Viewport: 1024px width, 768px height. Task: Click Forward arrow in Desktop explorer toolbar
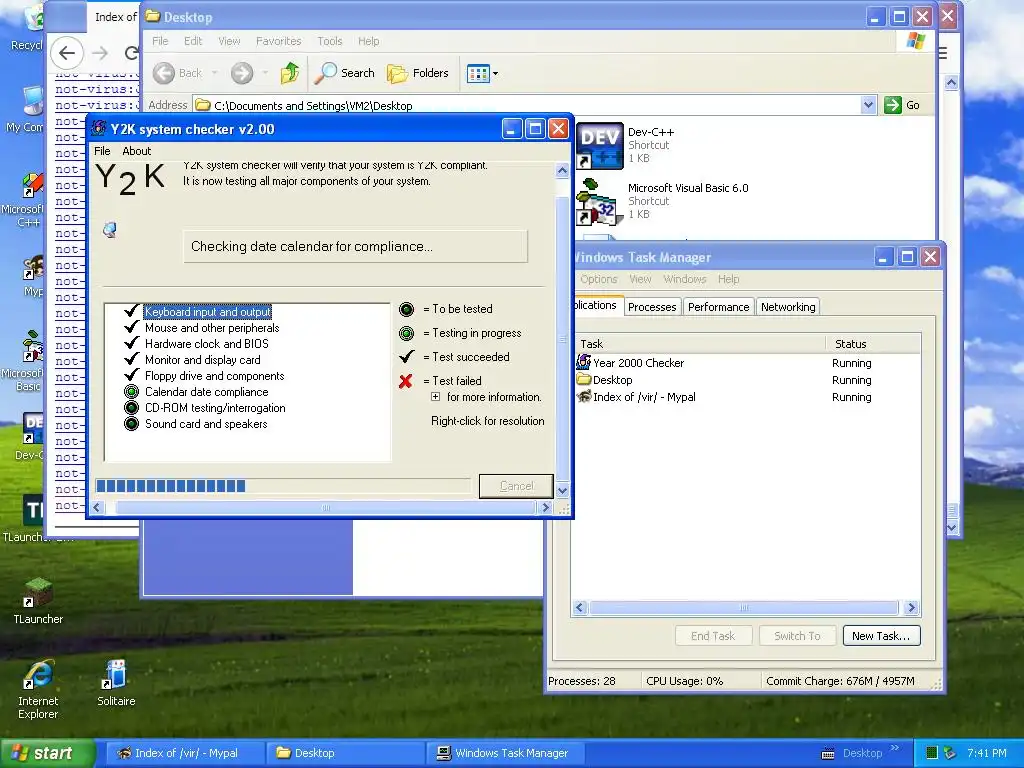pyautogui.click(x=242, y=73)
